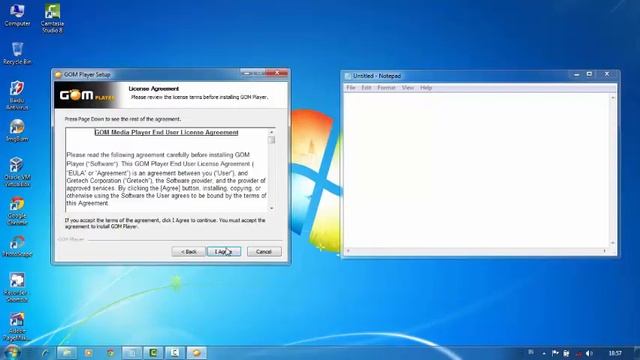Click Show desktop strip at taskbar end
Image resolution: width=640 pixels, height=360 pixels.
coord(637,353)
